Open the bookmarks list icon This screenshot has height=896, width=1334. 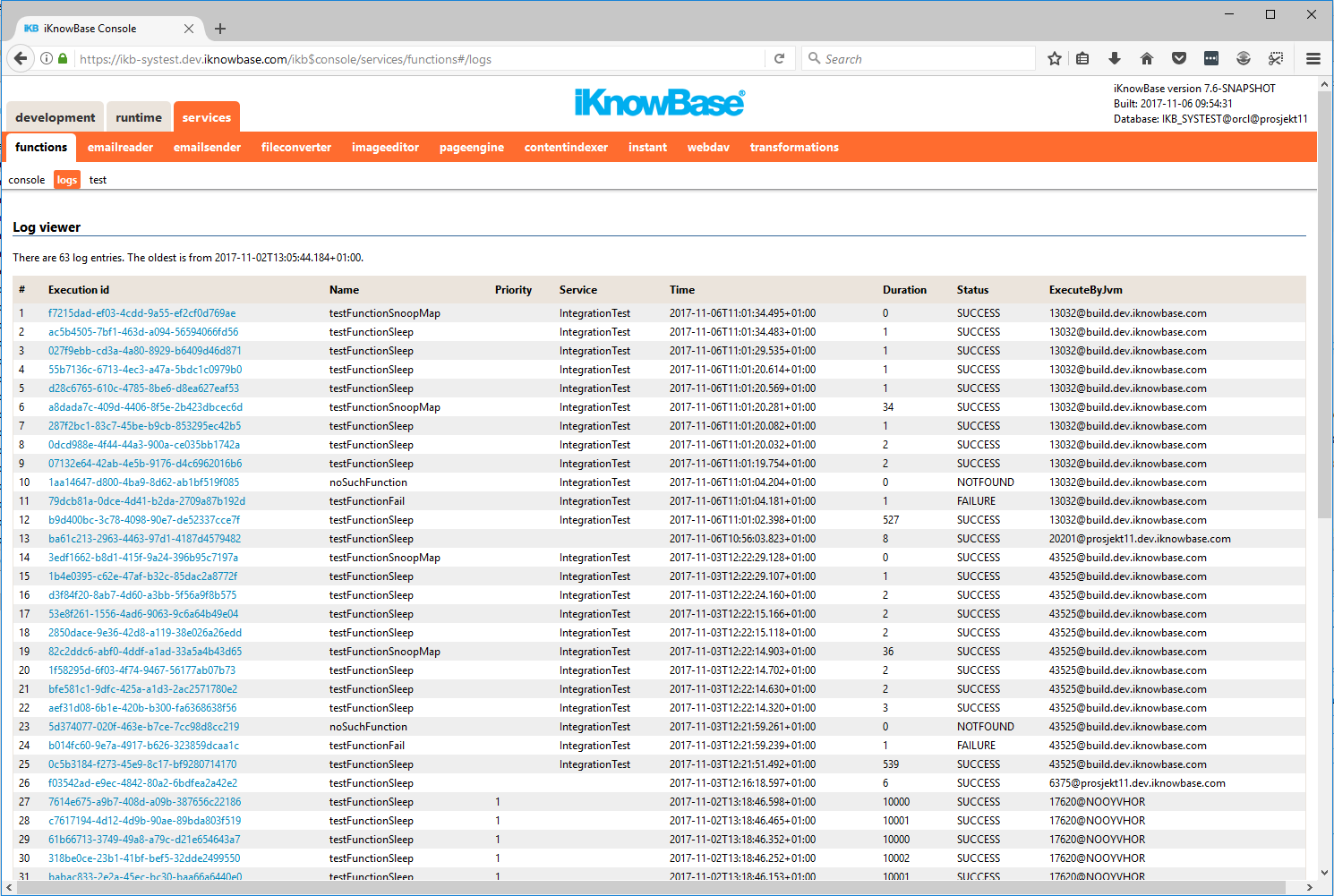click(x=1082, y=59)
